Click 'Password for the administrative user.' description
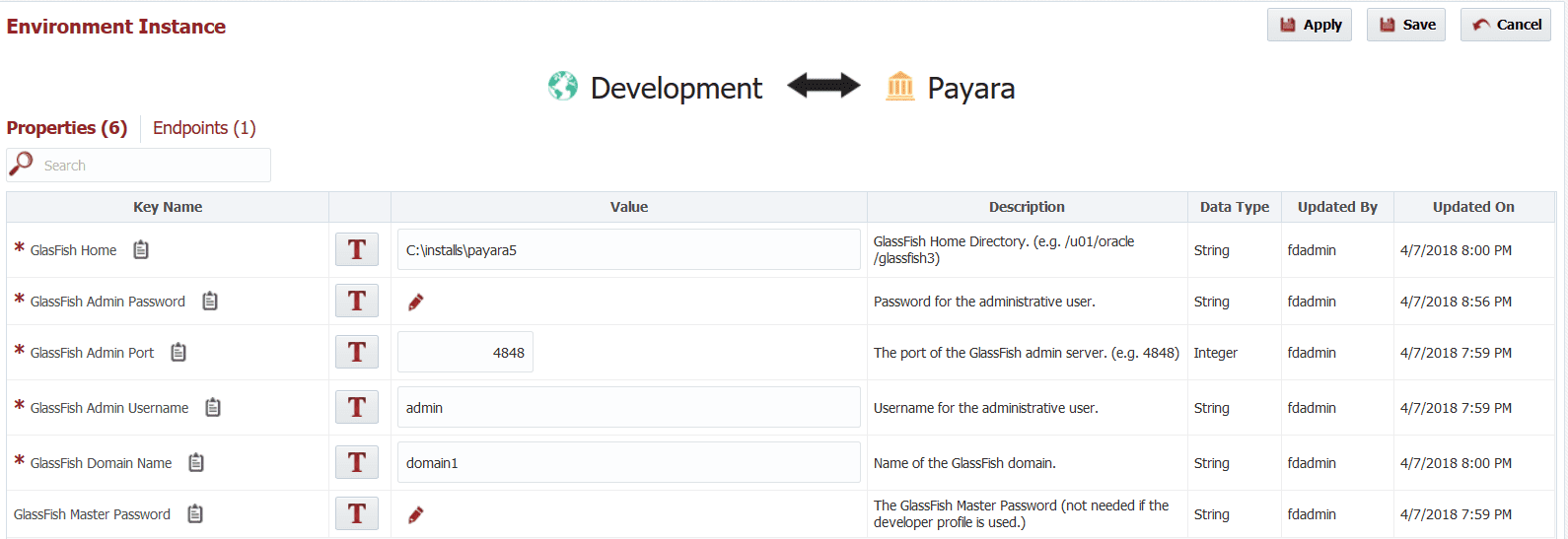This screenshot has height=539, width=1568. [984, 302]
